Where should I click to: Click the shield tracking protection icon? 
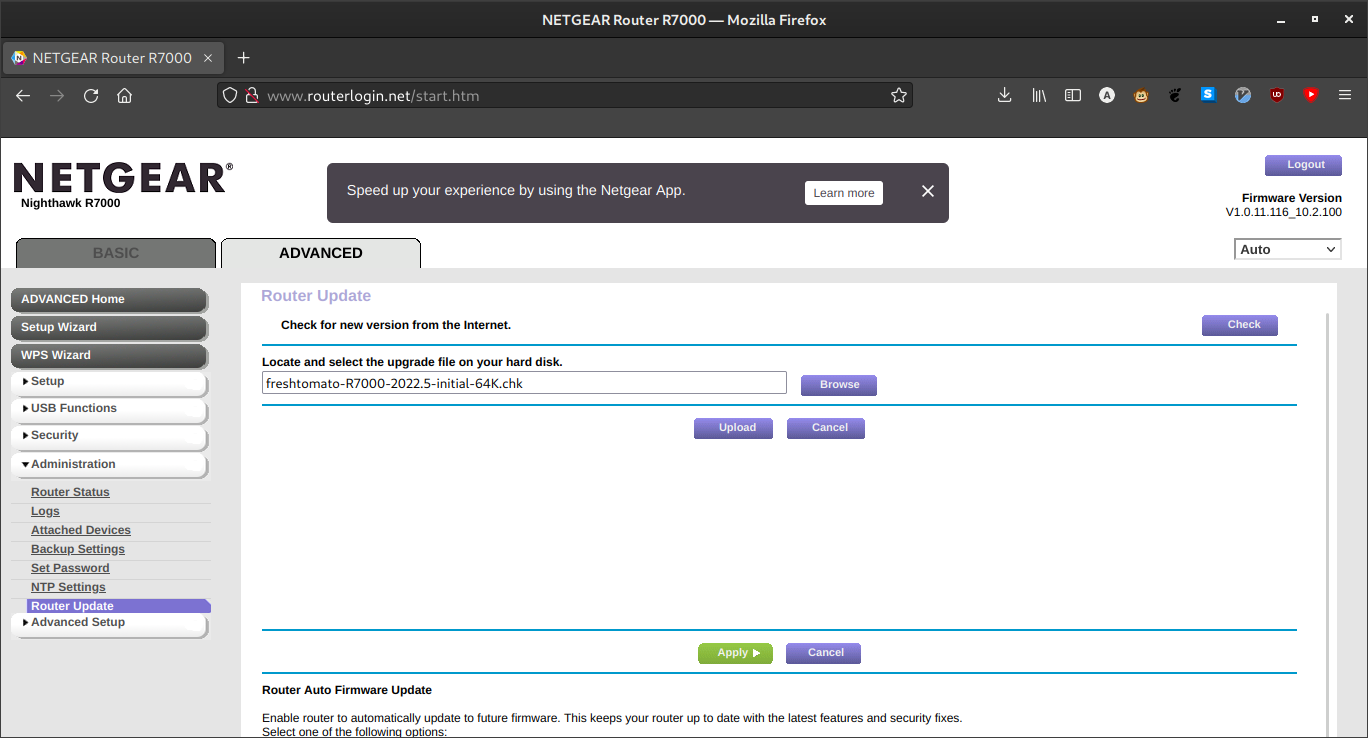click(x=230, y=95)
